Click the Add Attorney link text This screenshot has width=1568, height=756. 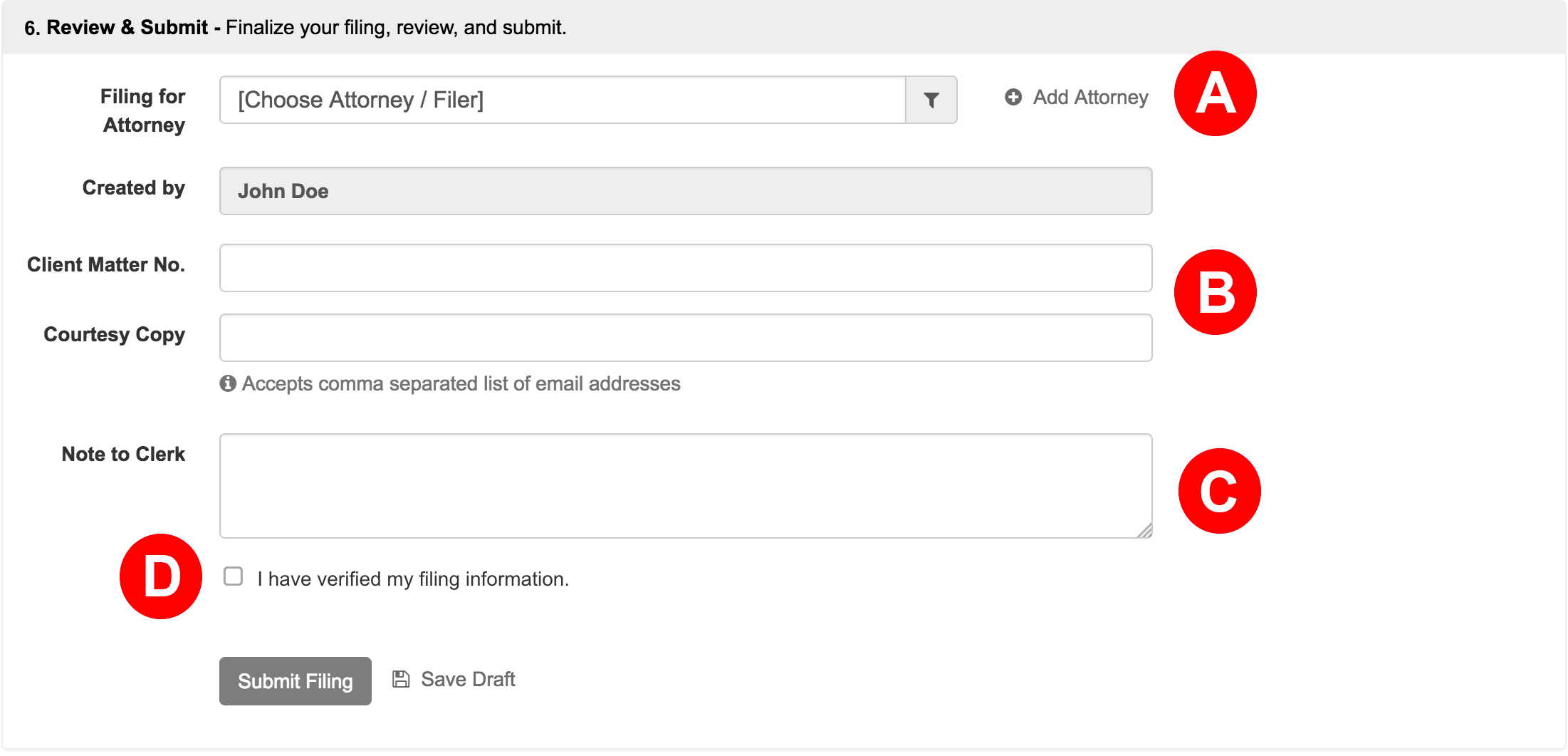1090,97
